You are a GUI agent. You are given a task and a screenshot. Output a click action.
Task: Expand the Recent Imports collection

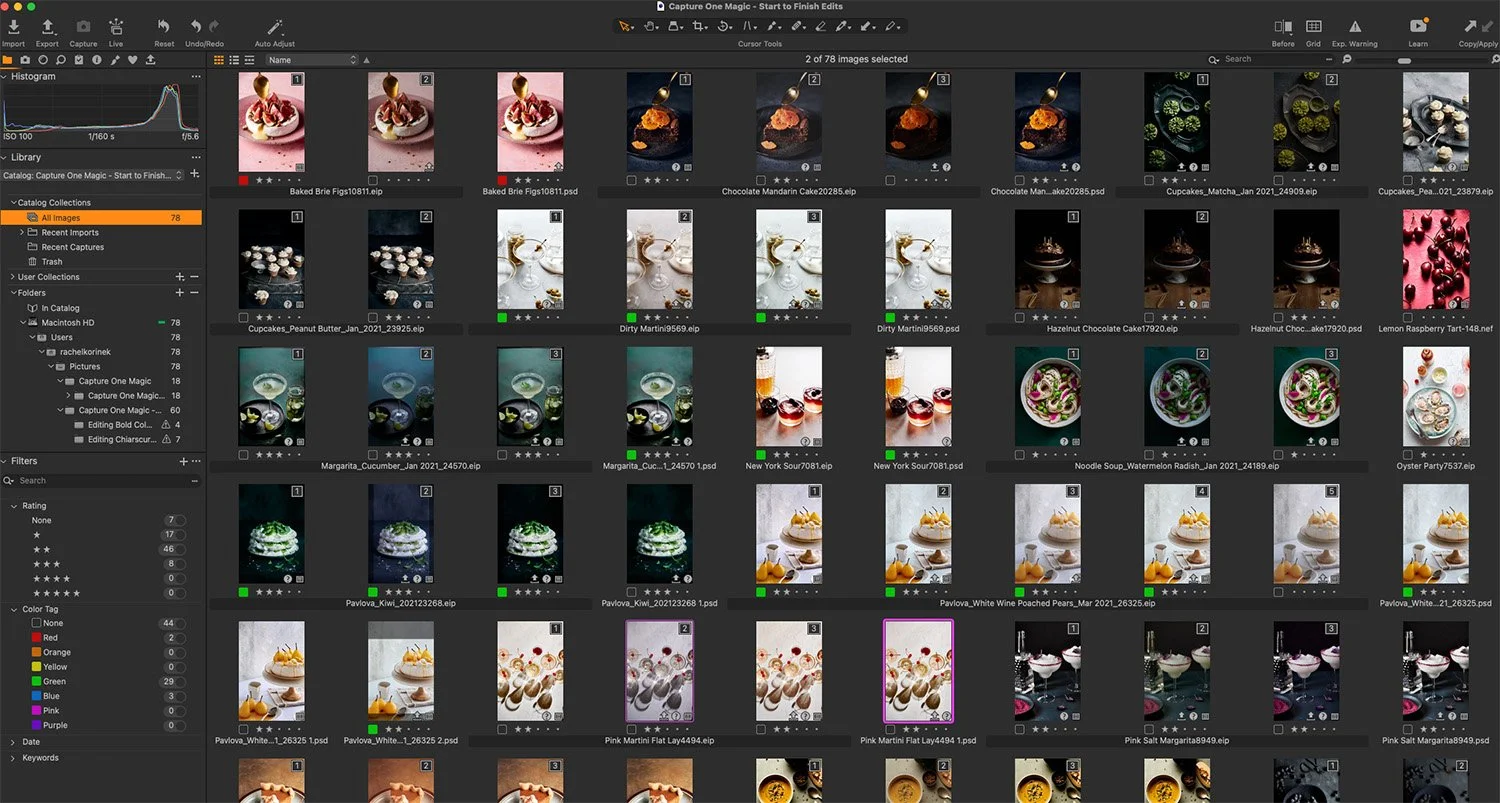[21, 232]
